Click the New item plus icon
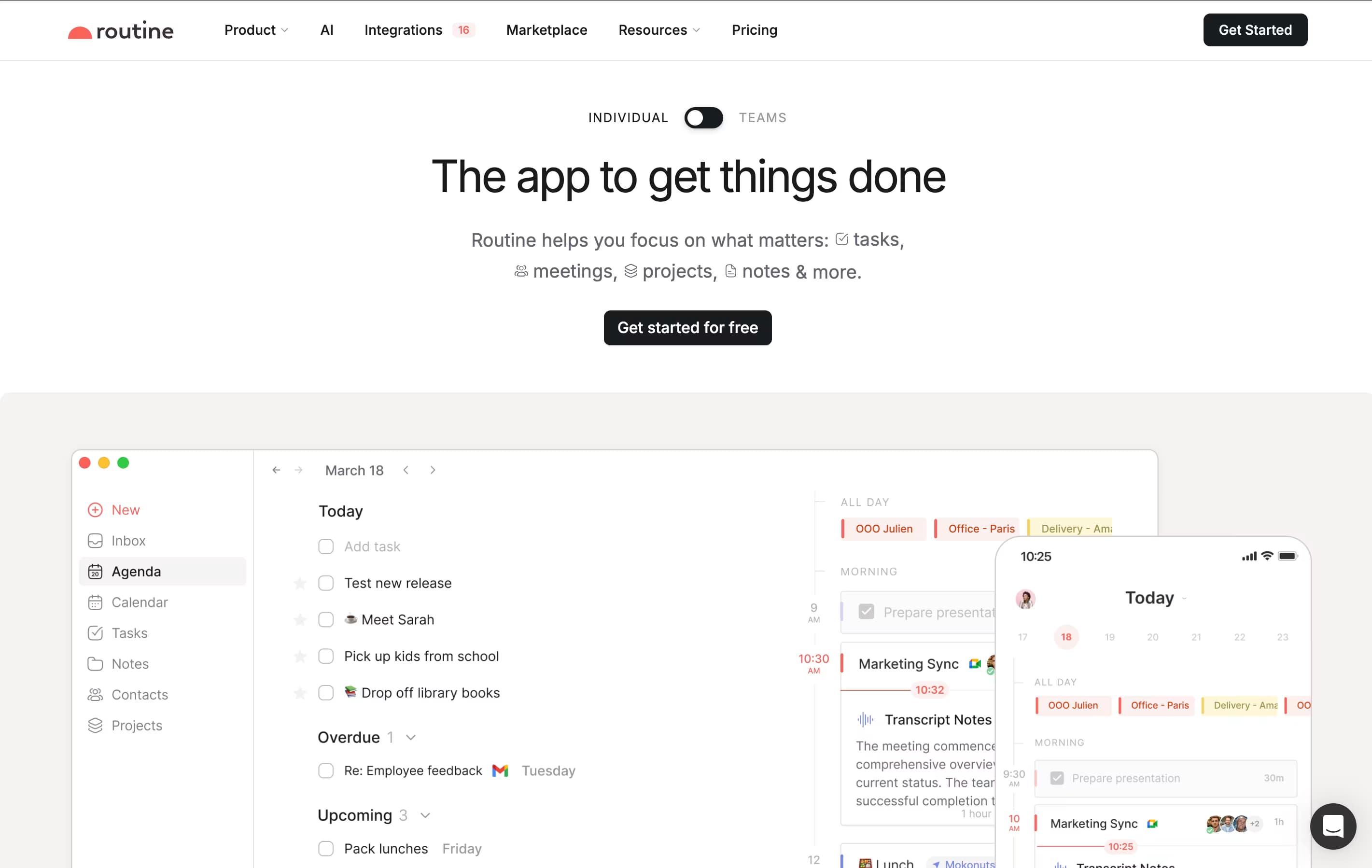Image resolution: width=1372 pixels, height=868 pixels. (x=95, y=509)
